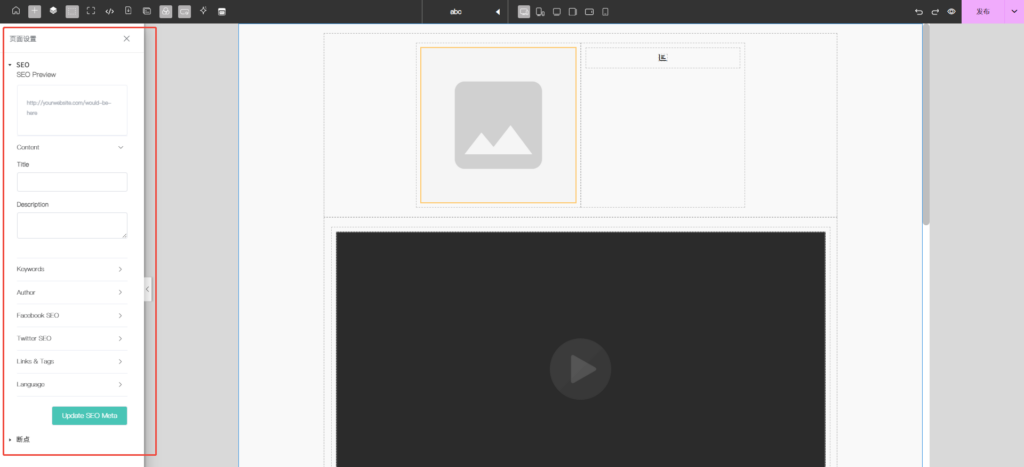Open the layers stack icon
1024x467 pixels.
53,11
